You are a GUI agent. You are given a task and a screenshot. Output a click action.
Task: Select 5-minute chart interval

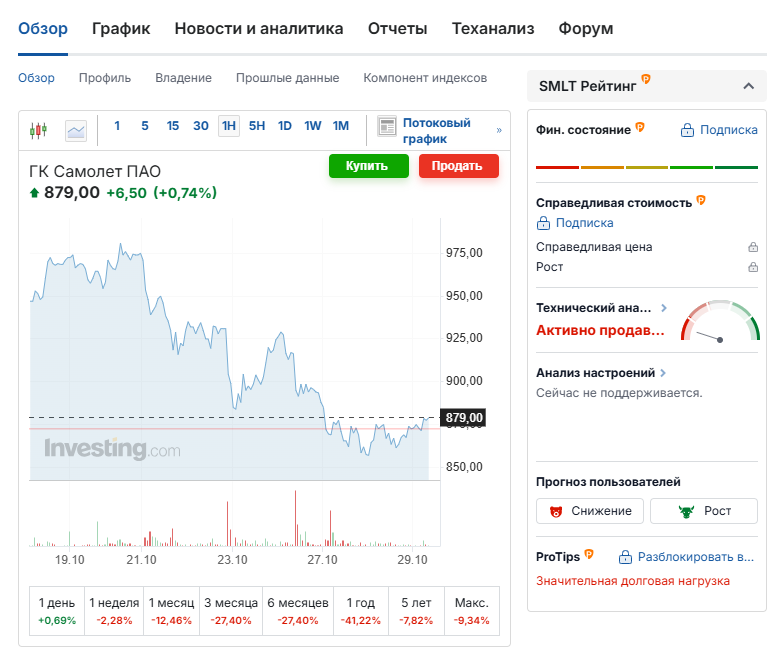tap(145, 126)
